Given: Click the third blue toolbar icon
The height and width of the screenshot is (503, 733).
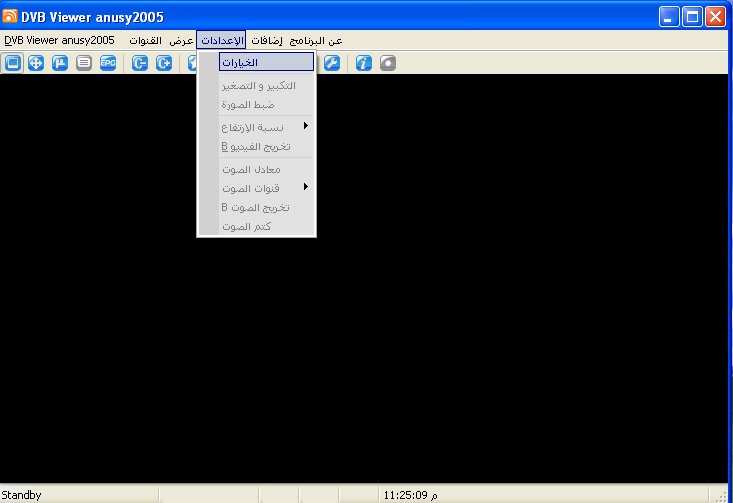Looking at the screenshot, I should [60, 63].
